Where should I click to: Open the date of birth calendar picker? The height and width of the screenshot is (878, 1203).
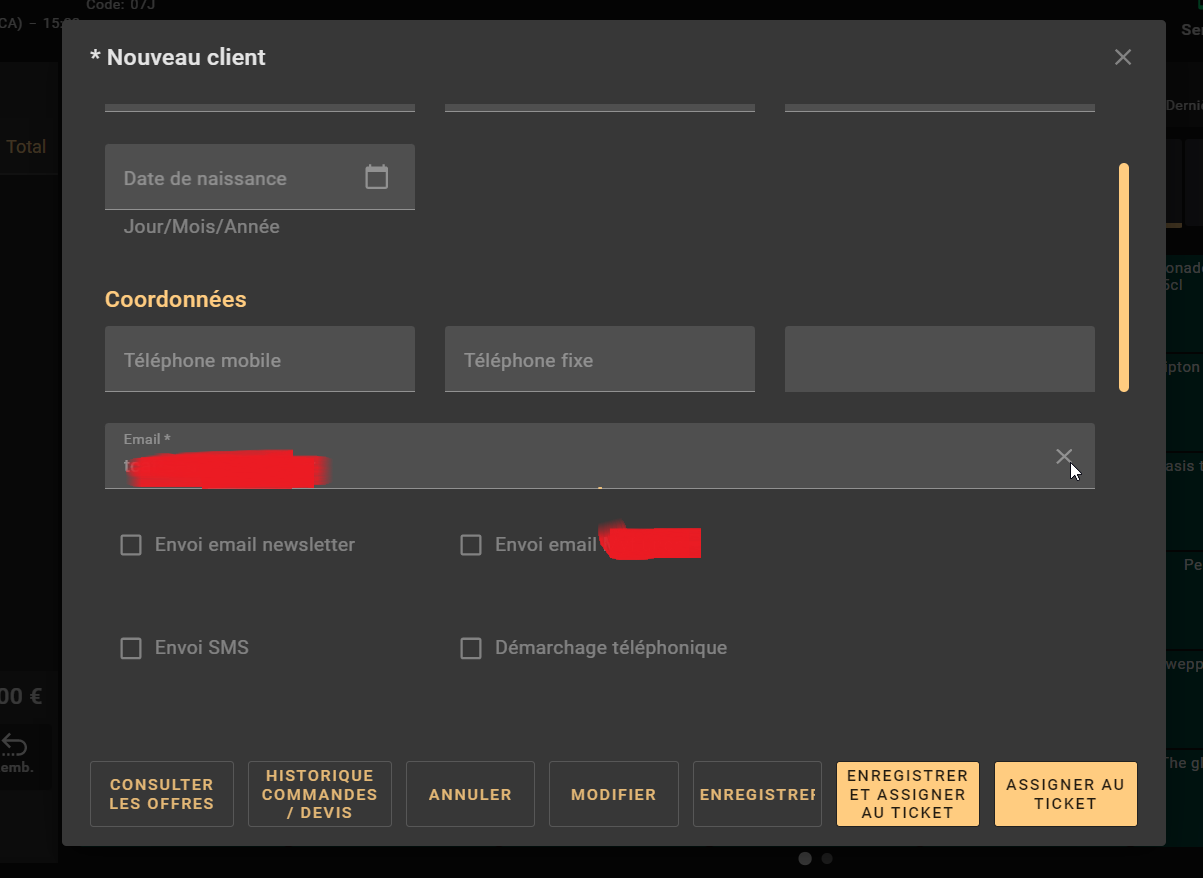coord(376,177)
